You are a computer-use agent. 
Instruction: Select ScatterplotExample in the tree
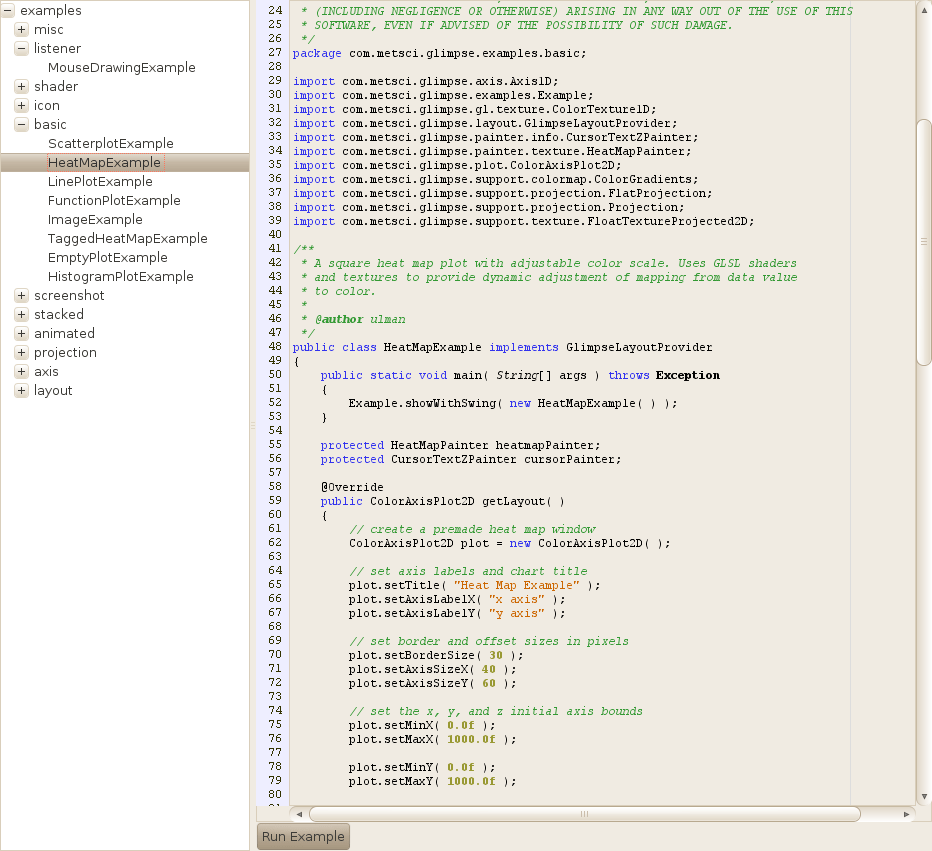pos(111,144)
